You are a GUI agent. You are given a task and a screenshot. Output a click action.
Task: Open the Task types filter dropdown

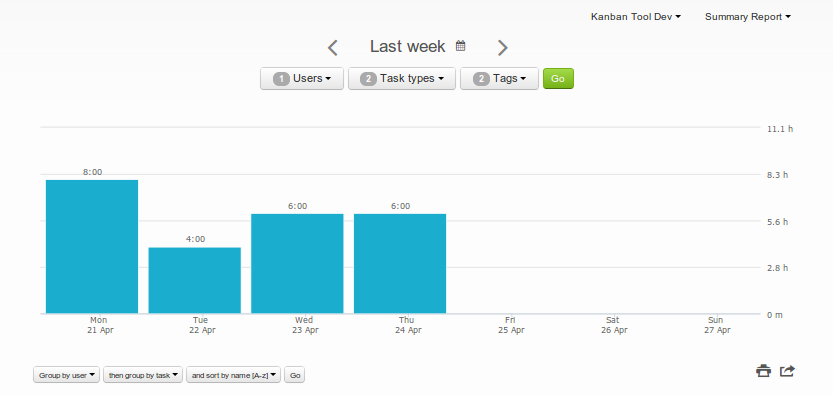click(x=402, y=79)
